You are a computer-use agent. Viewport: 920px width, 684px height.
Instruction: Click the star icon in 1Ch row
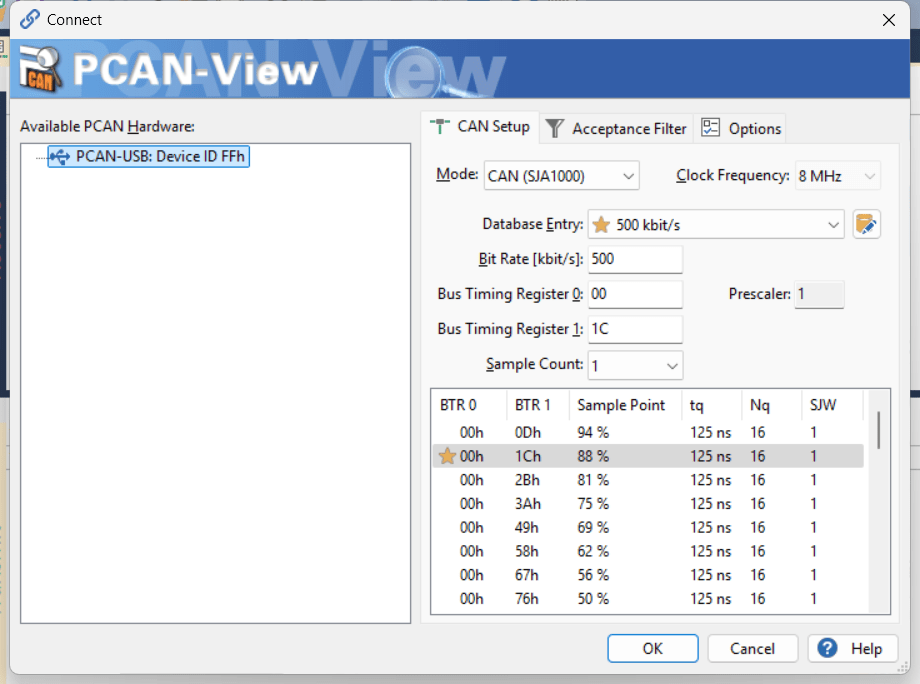tap(447, 456)
